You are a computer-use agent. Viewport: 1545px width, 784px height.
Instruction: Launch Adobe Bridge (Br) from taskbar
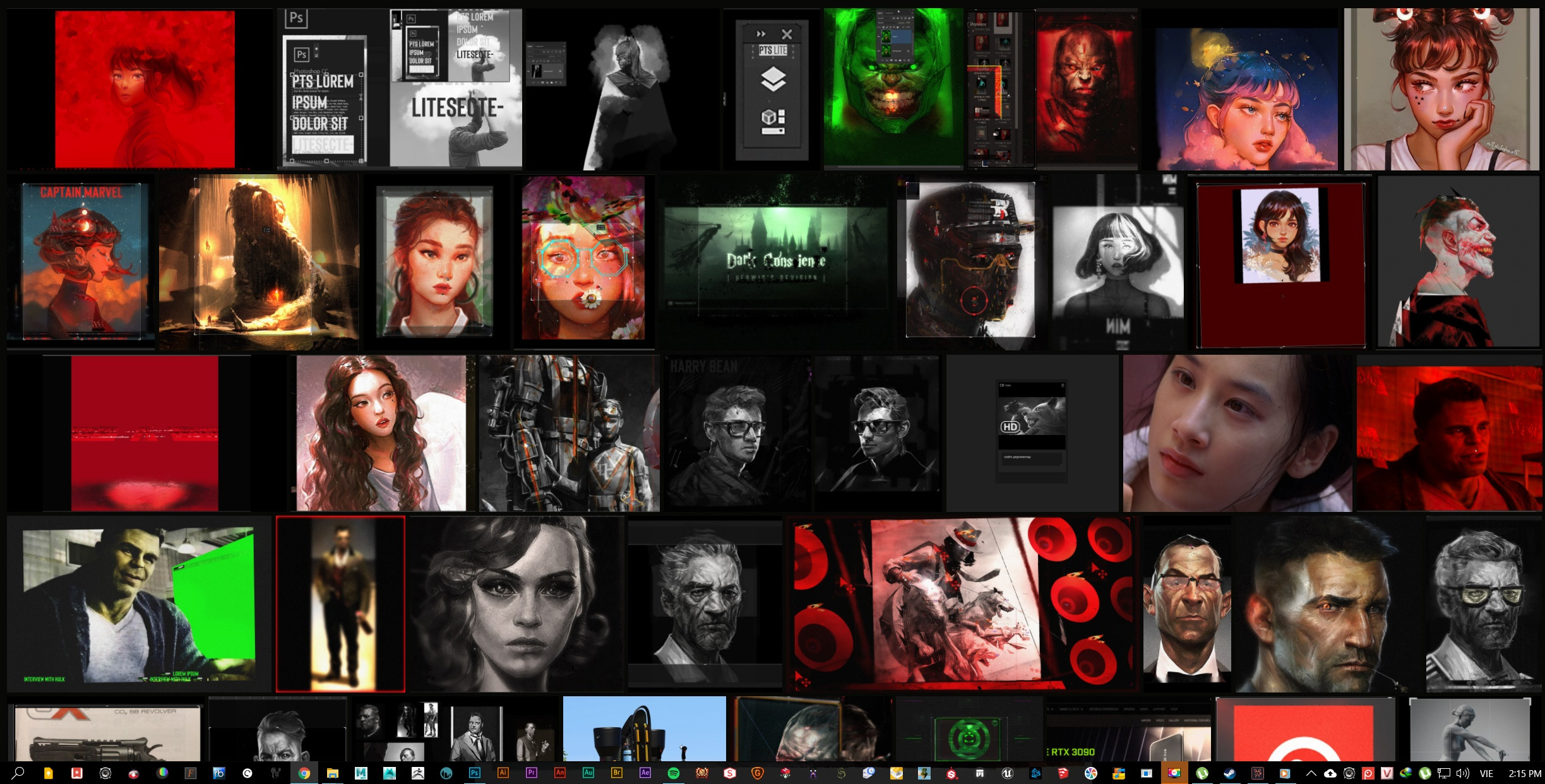tap(617, 773)
